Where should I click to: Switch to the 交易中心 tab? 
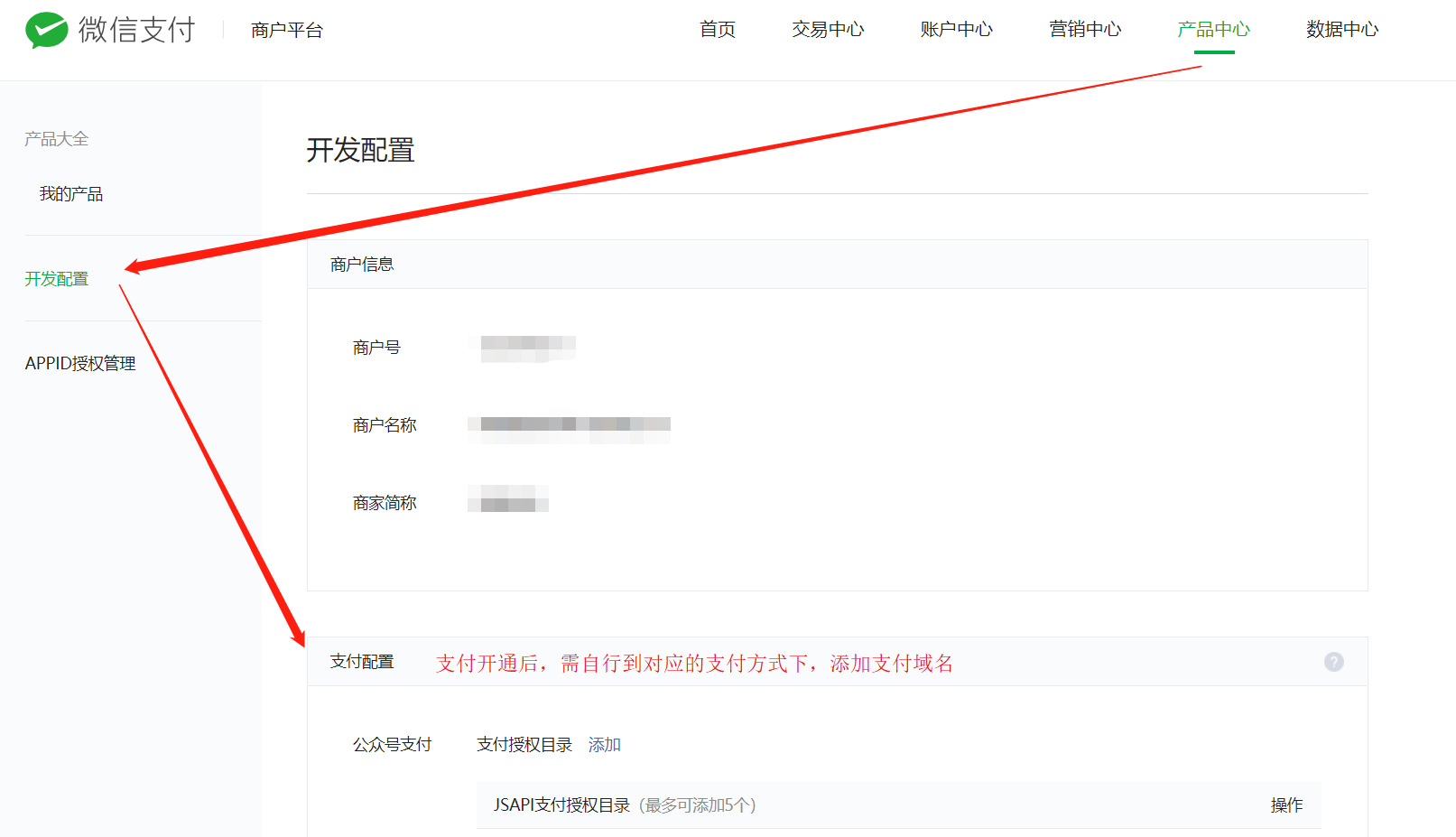(x=827, y=30)
